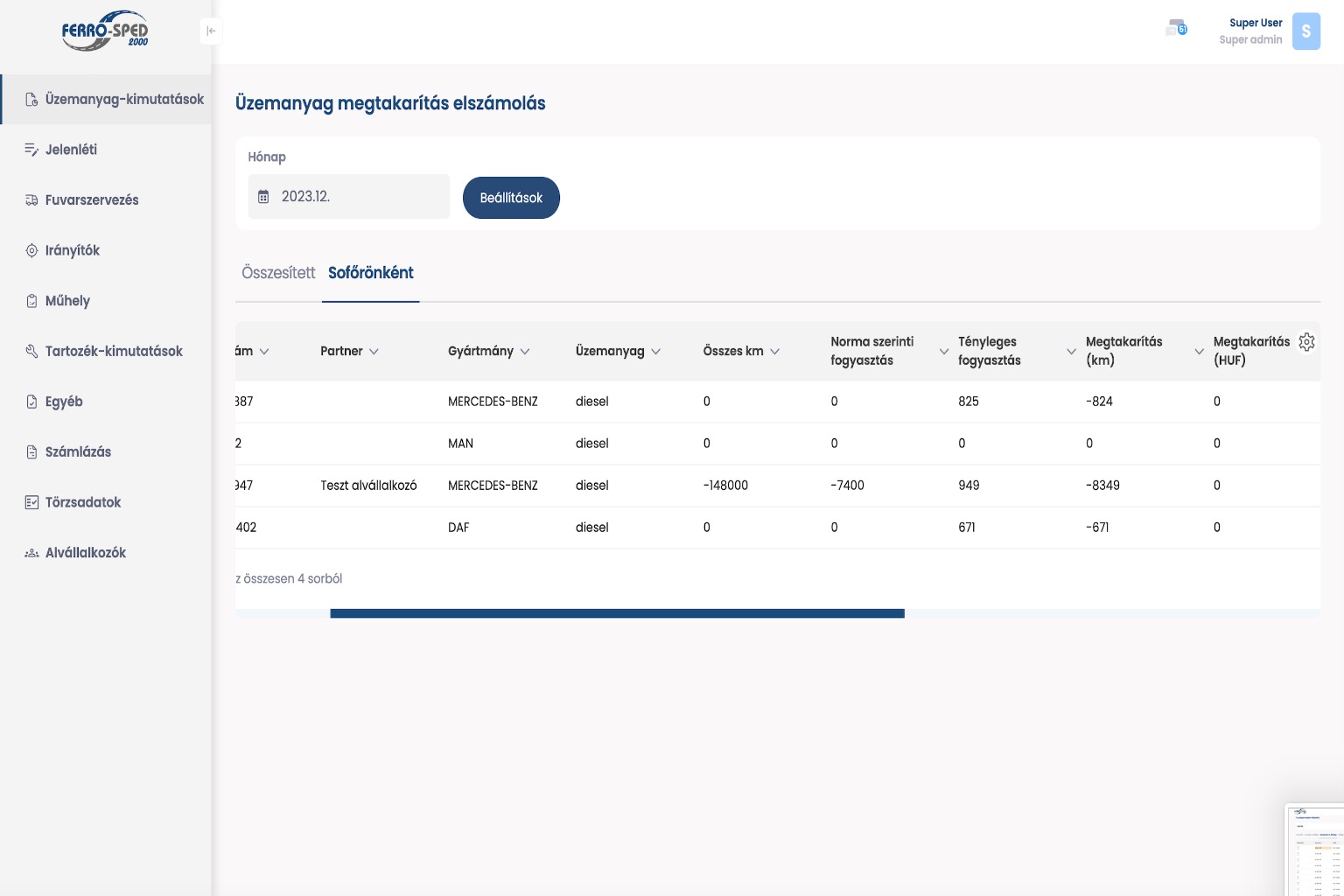Expand the Partner column filter chevron
Screen dimensions: 1344x896
click(374, 352)
